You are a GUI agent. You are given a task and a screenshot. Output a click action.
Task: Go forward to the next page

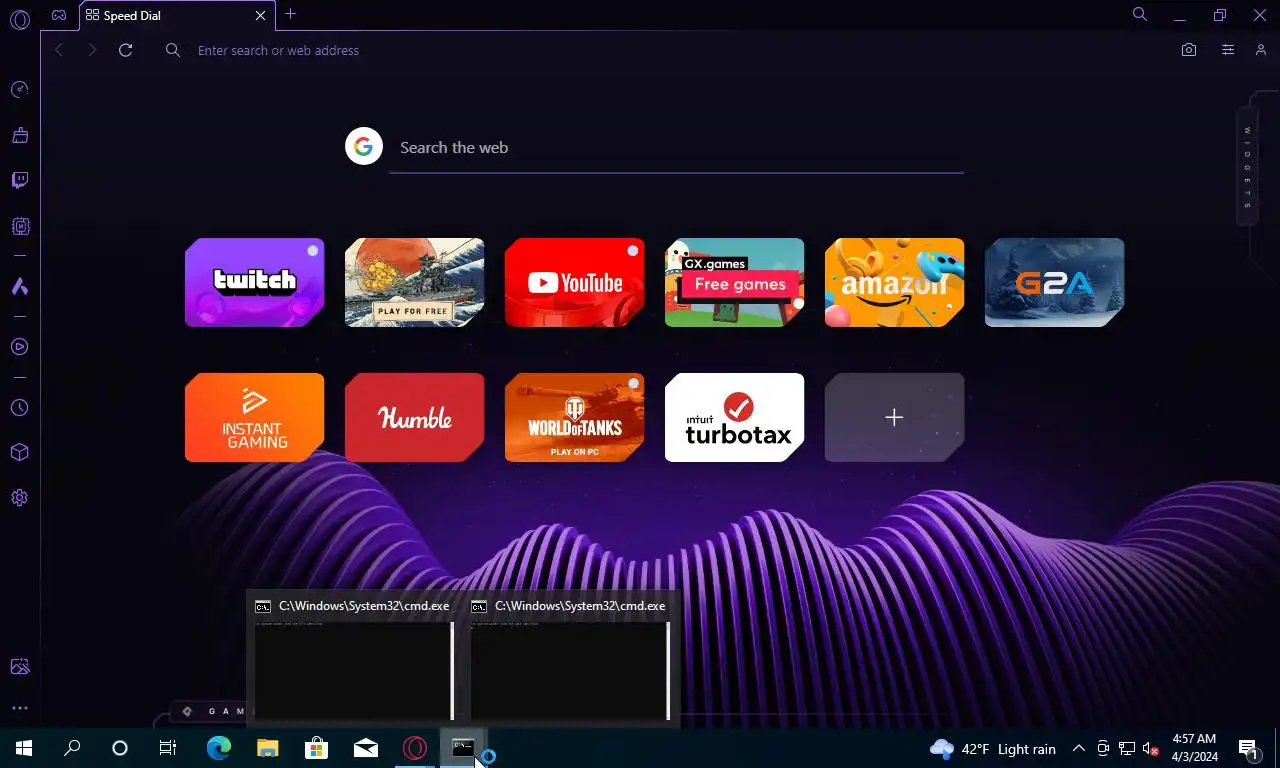[92, 50]
